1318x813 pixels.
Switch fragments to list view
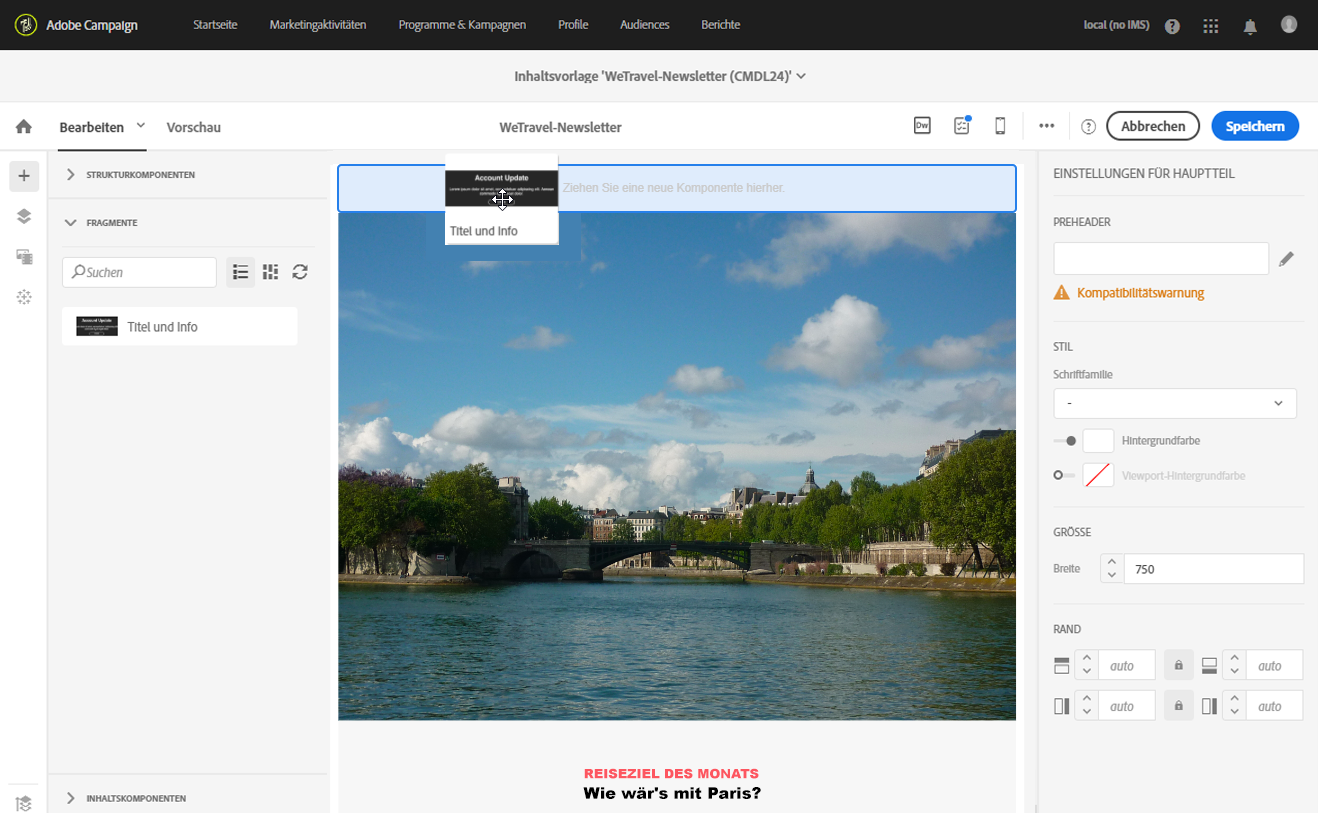coord(241,272)
